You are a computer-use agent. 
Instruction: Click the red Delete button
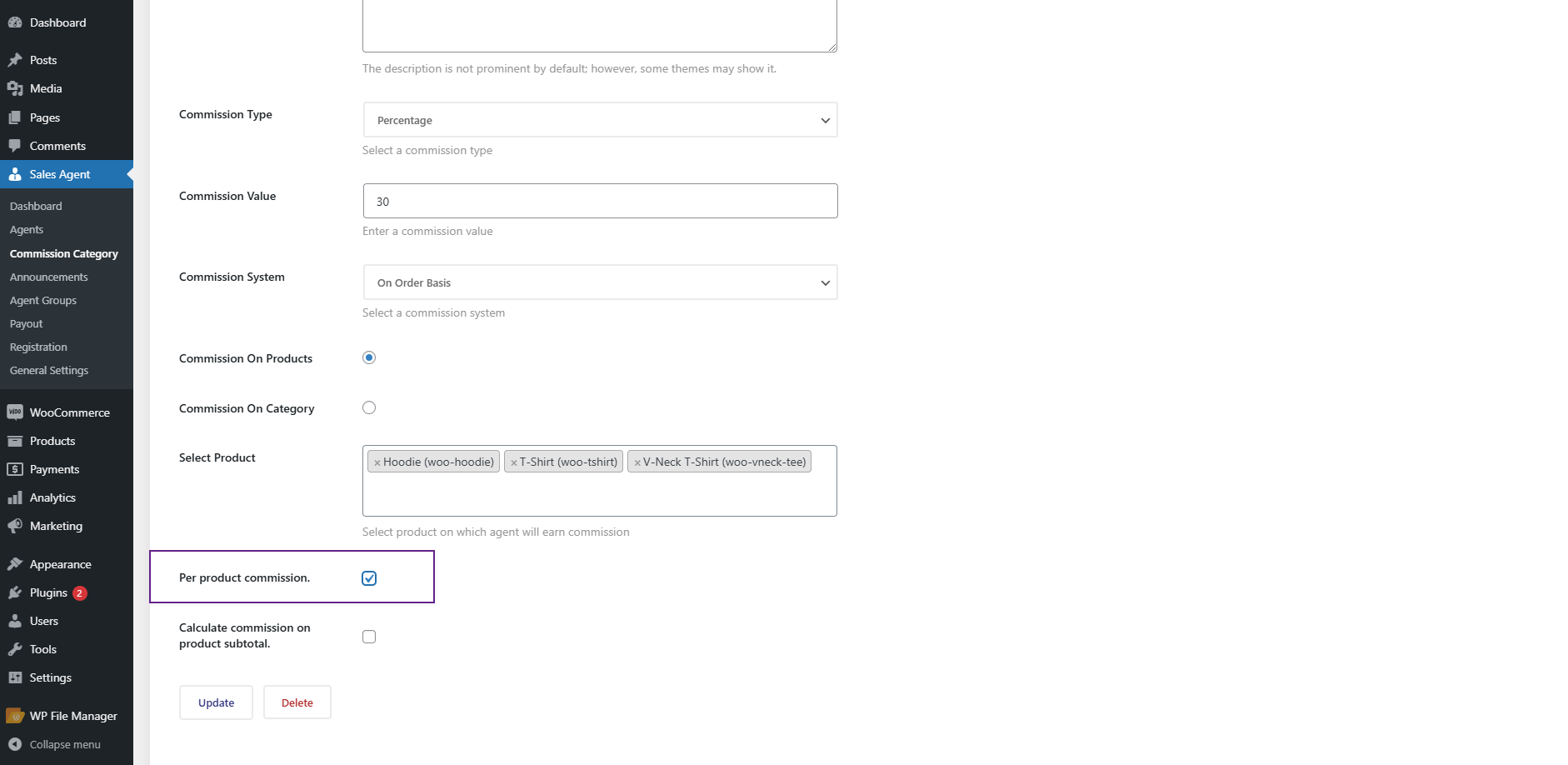click(x=297, y=702)
